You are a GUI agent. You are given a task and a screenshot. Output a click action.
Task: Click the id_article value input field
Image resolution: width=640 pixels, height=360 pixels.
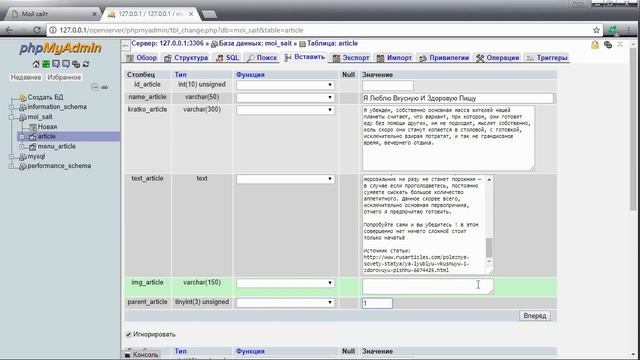click(x=388, y=85)
